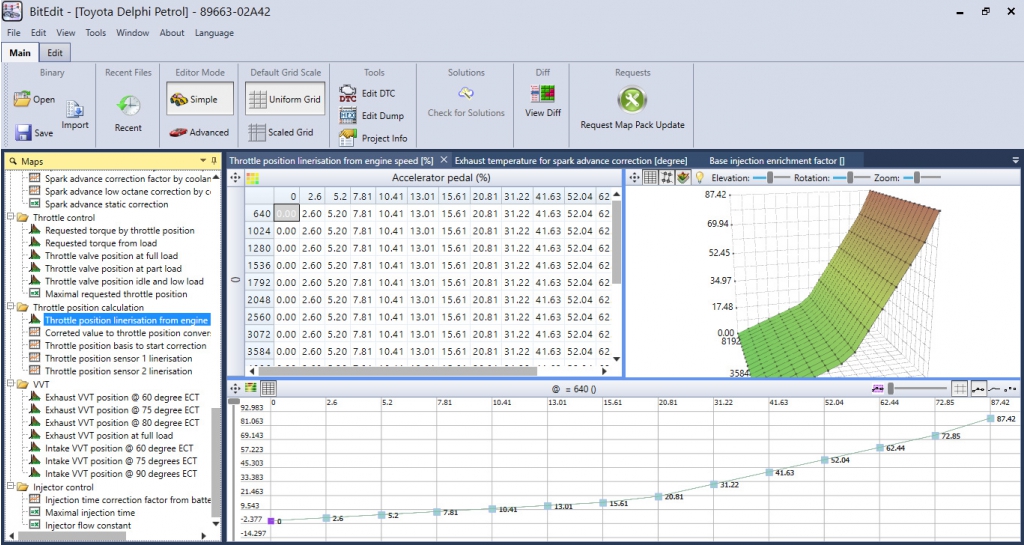Click the table move handle icon

(x=236, y=178)
